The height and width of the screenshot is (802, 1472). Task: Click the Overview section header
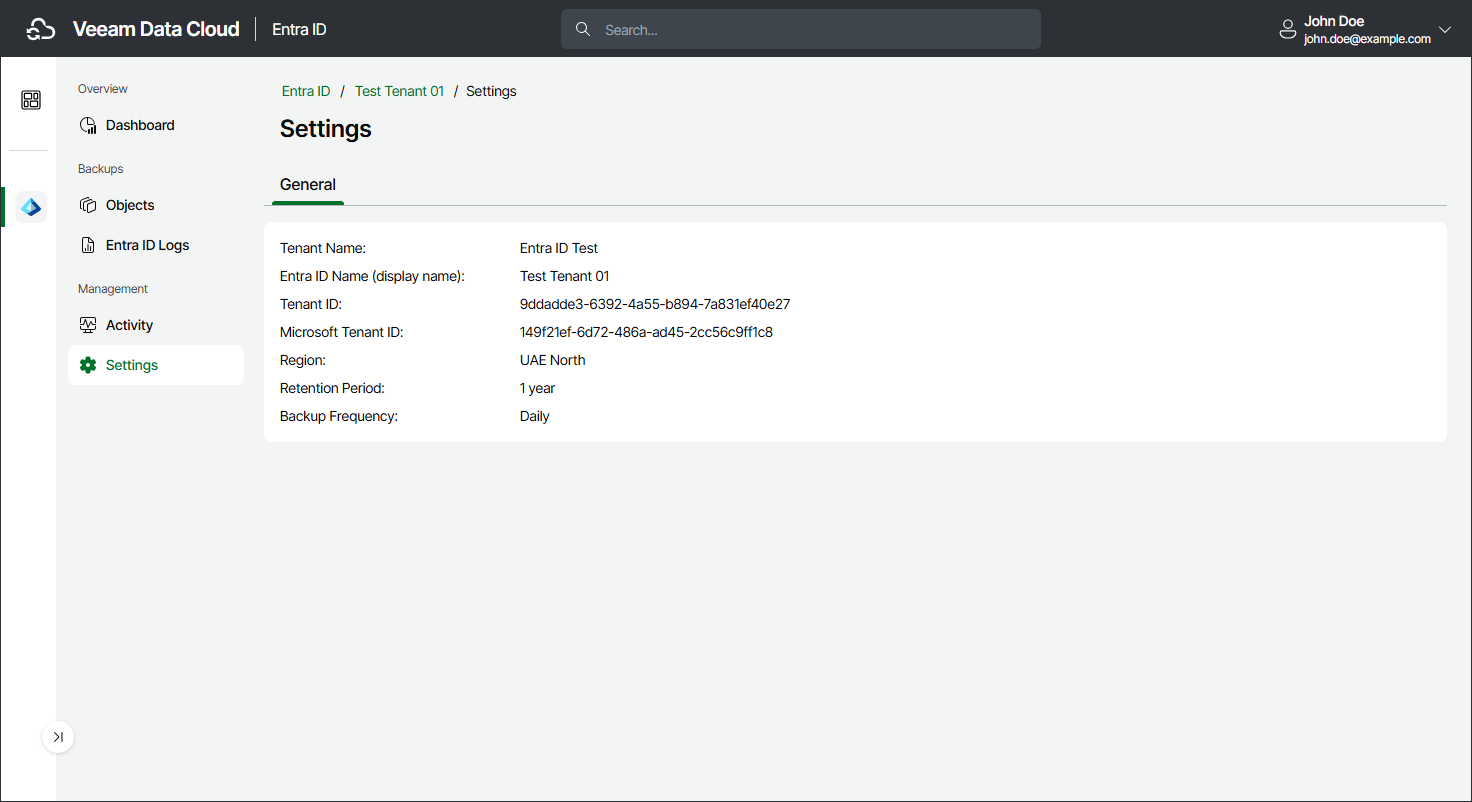point(103,89)
